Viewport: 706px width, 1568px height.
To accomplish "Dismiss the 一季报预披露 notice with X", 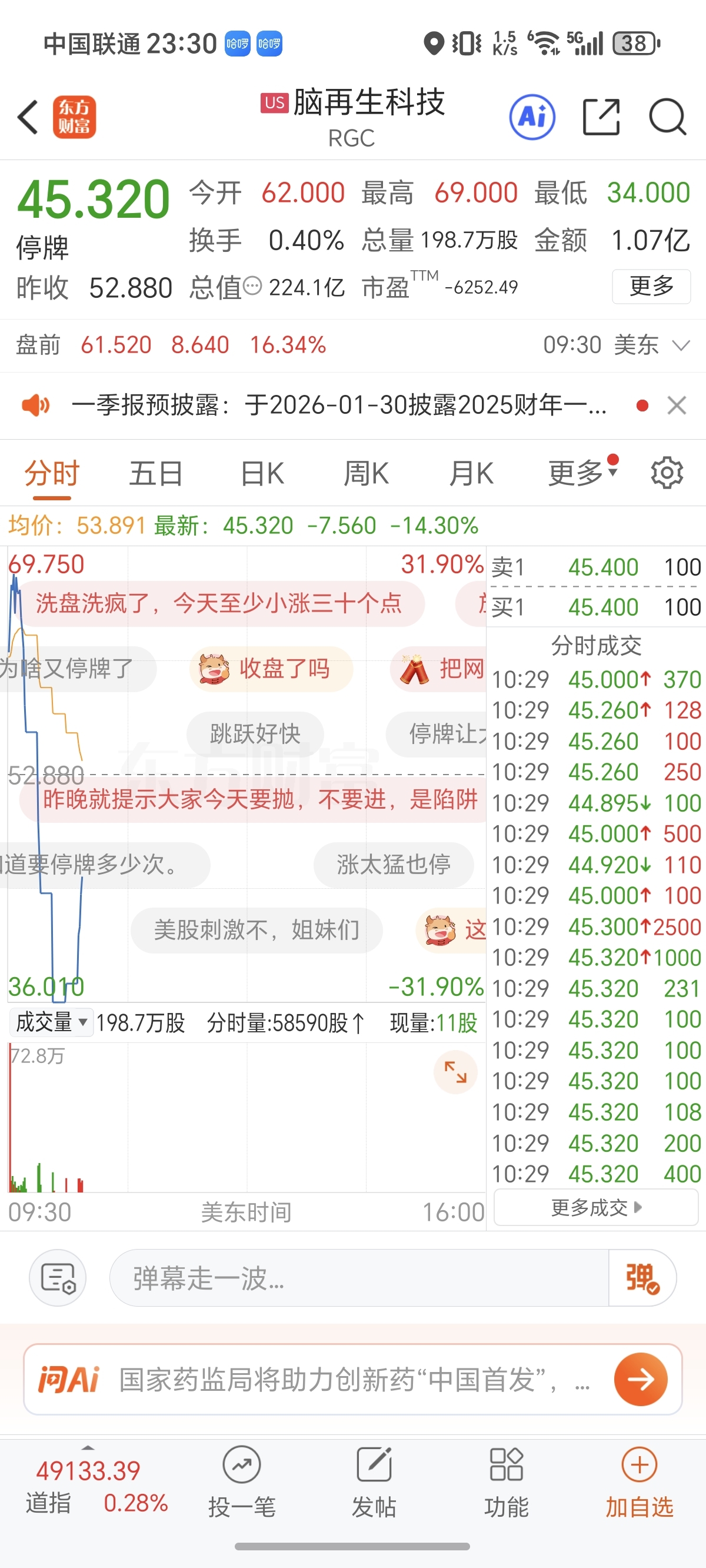I will tap(677, 406).
